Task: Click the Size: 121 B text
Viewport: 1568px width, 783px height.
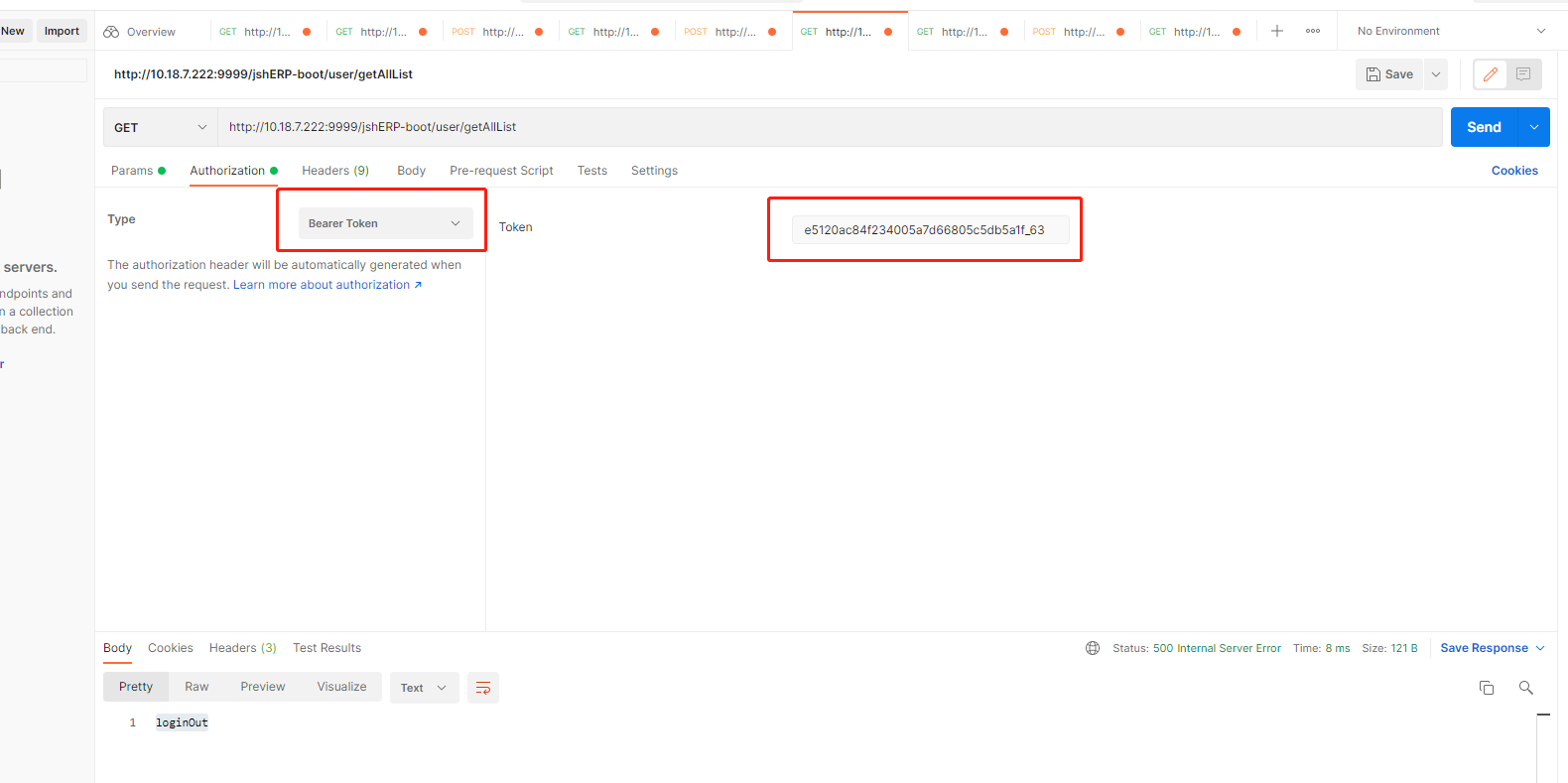Action: click(x=1389, y=648)
